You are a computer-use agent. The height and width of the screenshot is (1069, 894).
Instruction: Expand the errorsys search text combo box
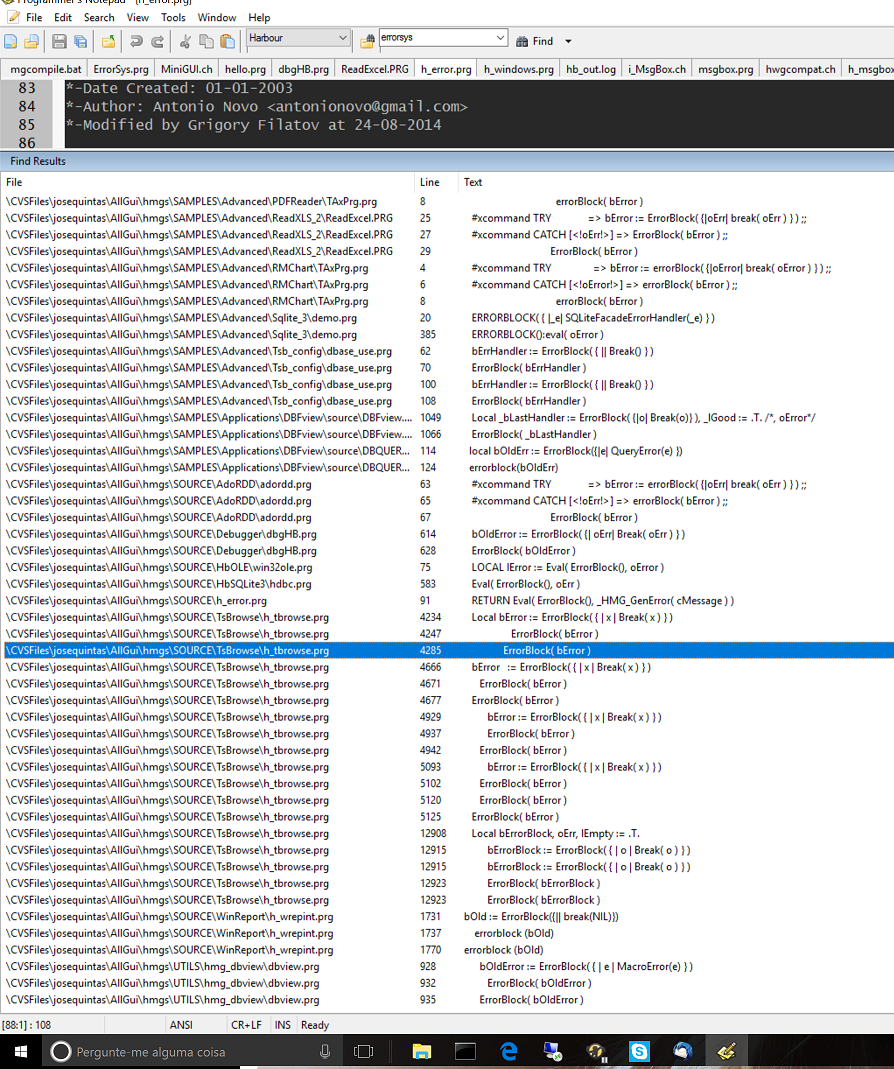click(x=501, y=37)
